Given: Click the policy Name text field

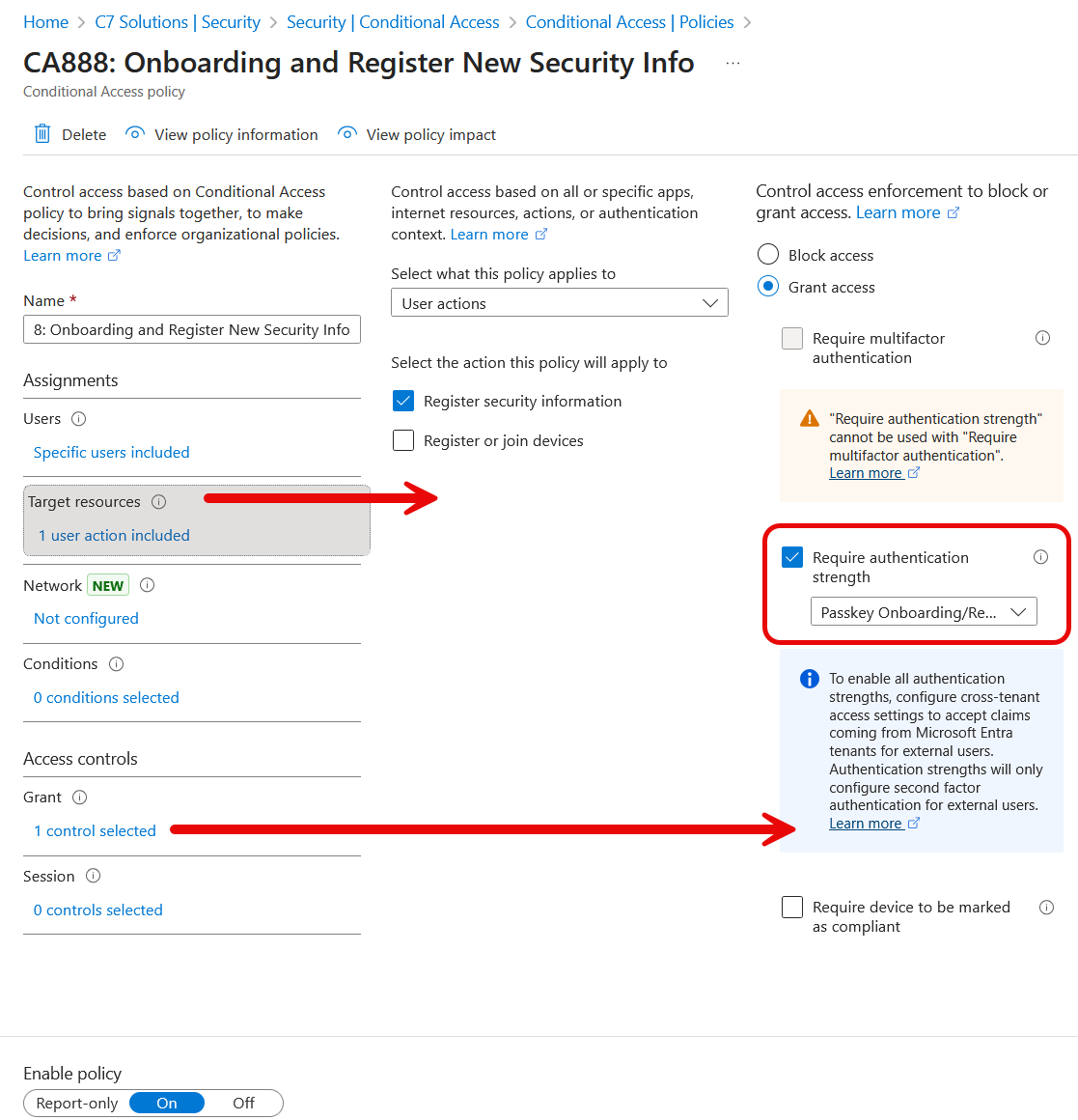Looking at the screenshot, I should [x=192, y=330].
